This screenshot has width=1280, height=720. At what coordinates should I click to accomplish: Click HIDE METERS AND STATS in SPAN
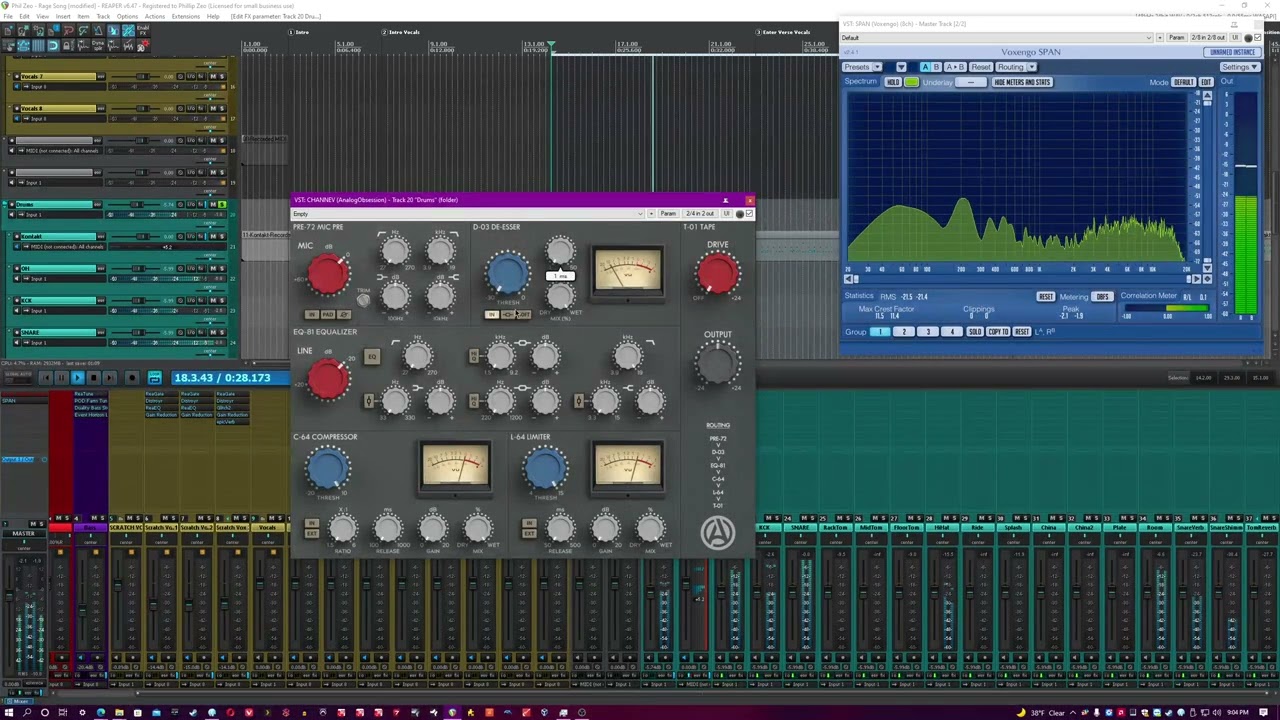(x=1022, y=82)
